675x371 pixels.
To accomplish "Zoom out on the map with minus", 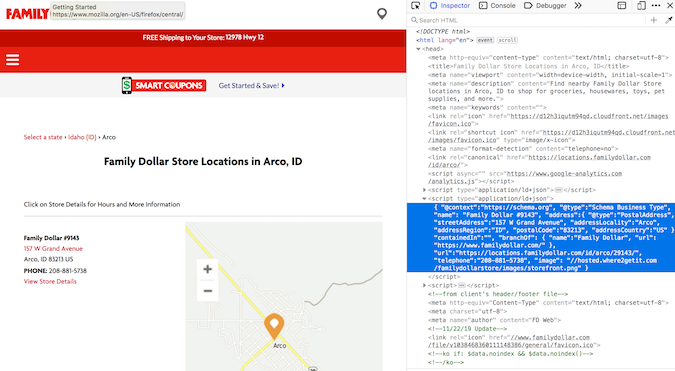I will (x=207, y=291).
